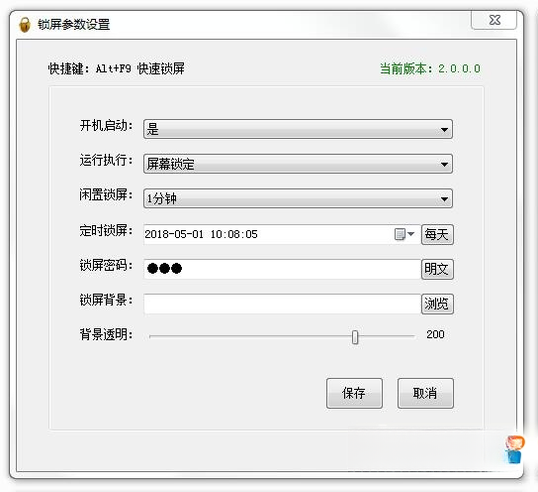Click the 当前版本: 2.0.0.0 text
This screenshot has height=492, width=538.
(430, 69)
